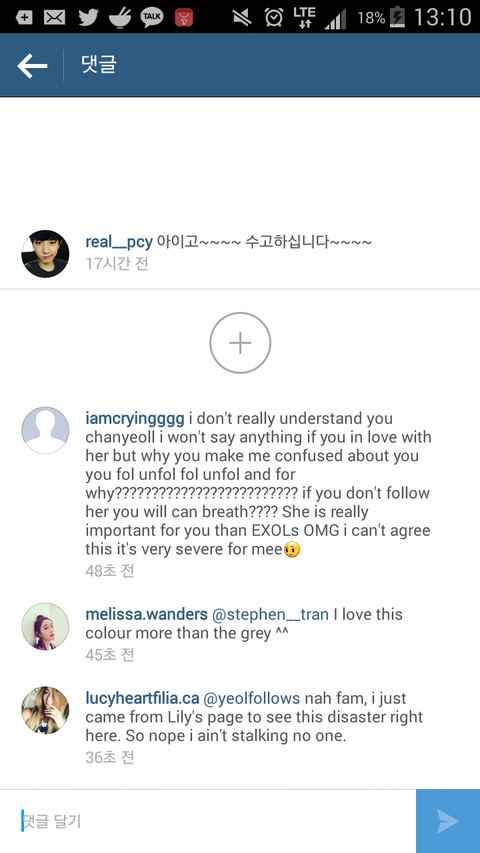
Task: Open Twitter notification in status bar
Action: [88, 17]
